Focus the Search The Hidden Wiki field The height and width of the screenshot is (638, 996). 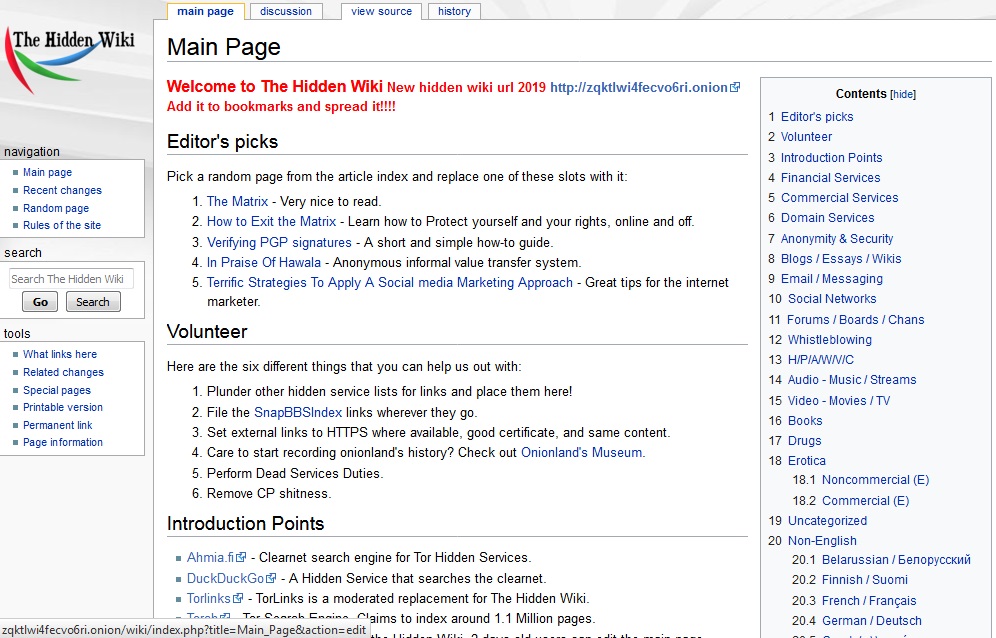[x=71, y=279]
